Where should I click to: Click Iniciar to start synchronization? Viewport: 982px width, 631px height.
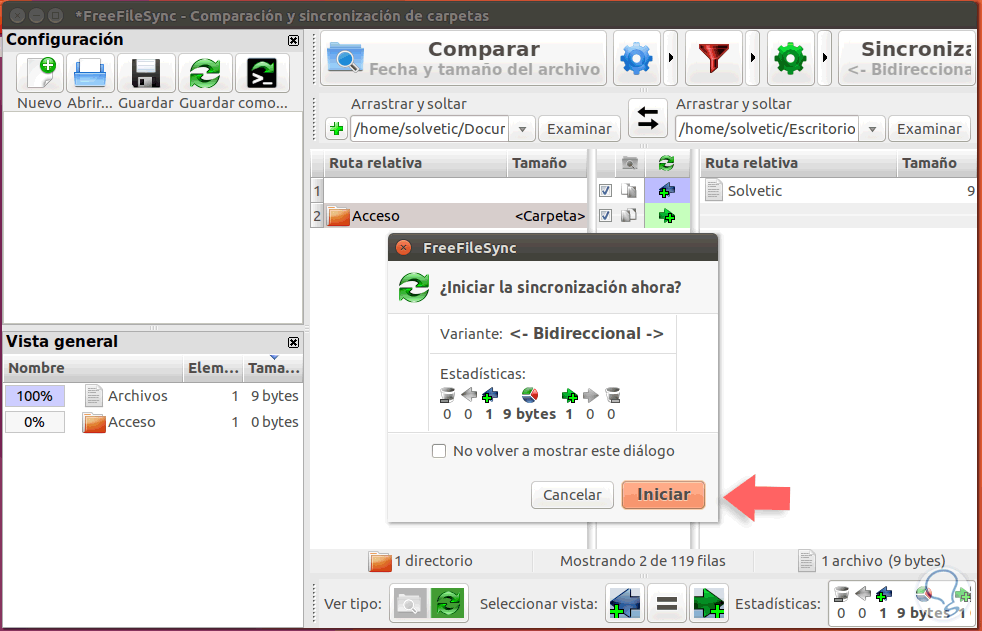pyautogui.click(x=663, y=495)
